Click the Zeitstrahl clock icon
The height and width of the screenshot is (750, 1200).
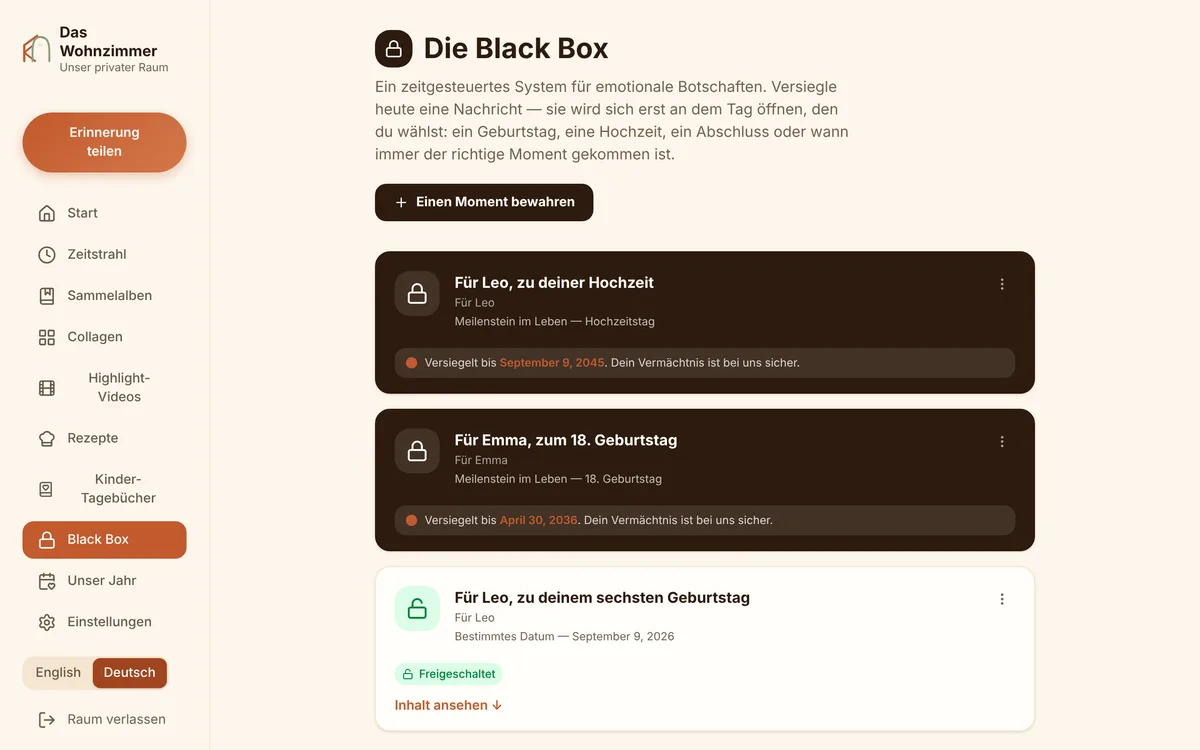click(47, 254)
